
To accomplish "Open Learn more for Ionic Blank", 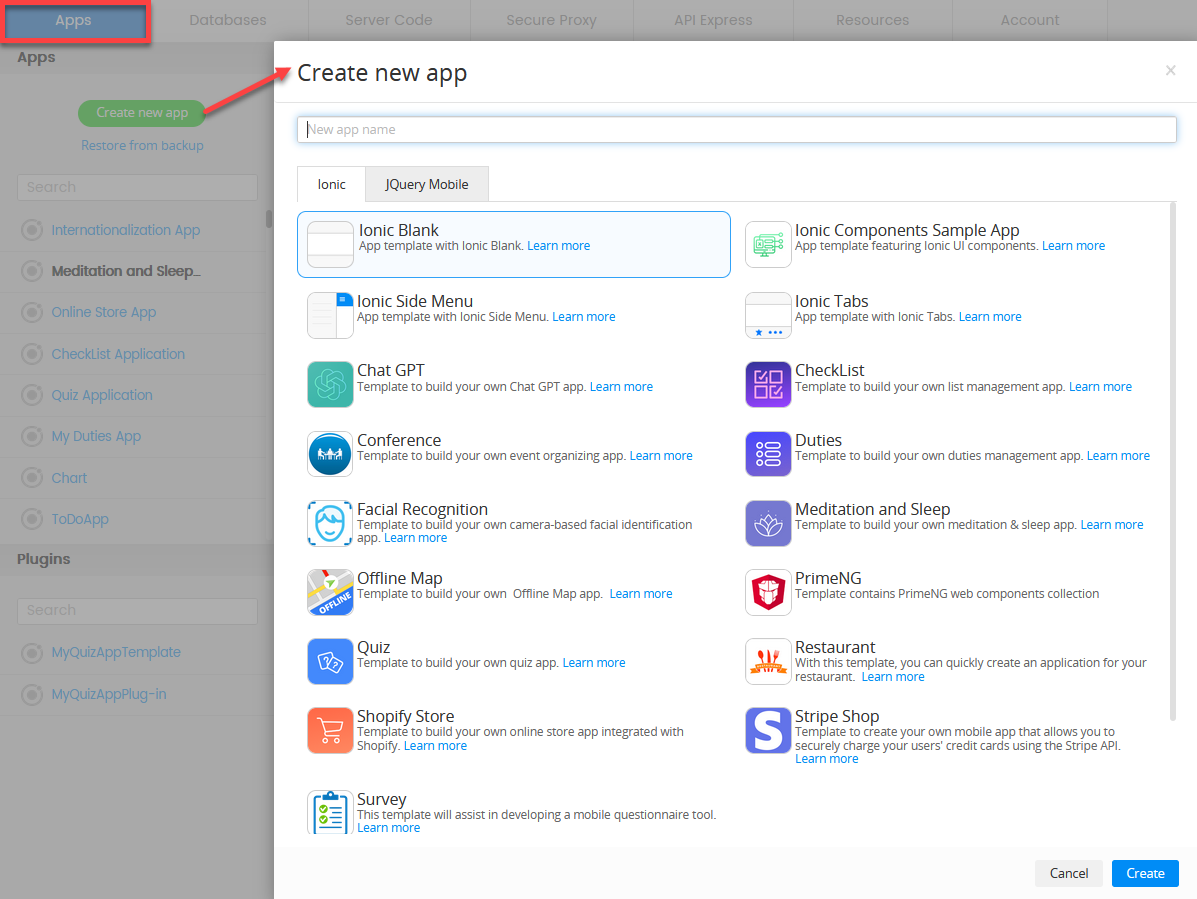I will pos(558,246).
